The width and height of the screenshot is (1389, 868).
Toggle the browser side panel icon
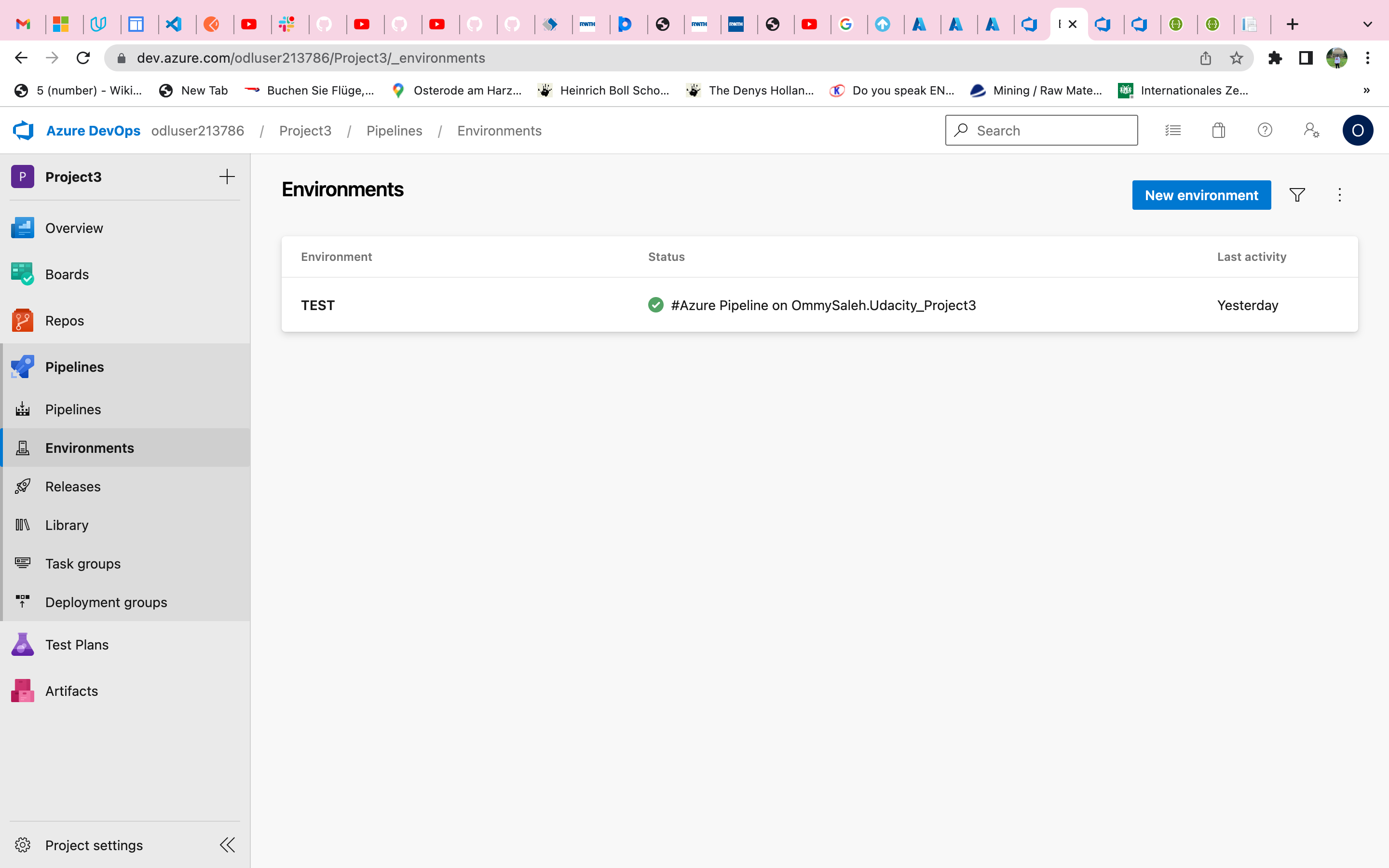tap(1306, 58)
